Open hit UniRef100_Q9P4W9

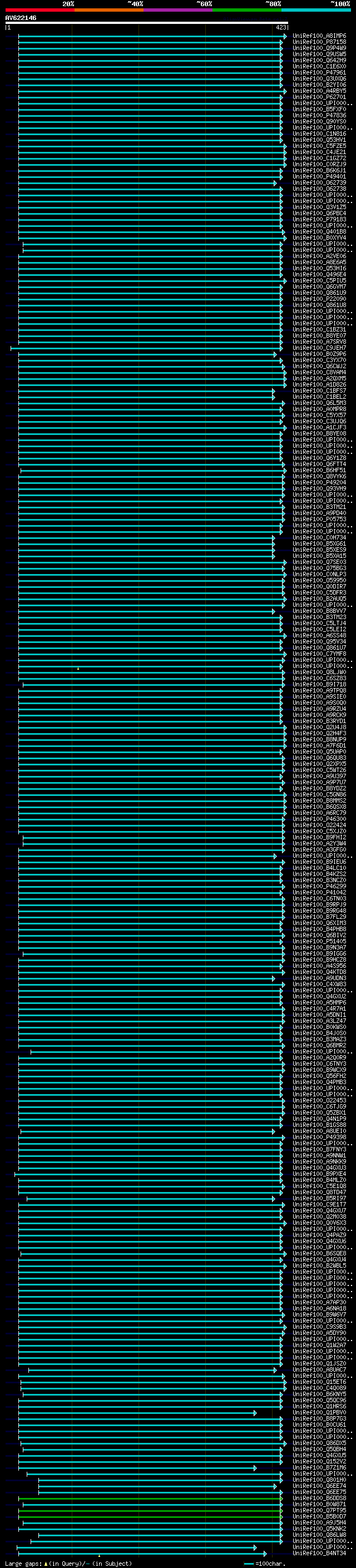click(319, 48)
